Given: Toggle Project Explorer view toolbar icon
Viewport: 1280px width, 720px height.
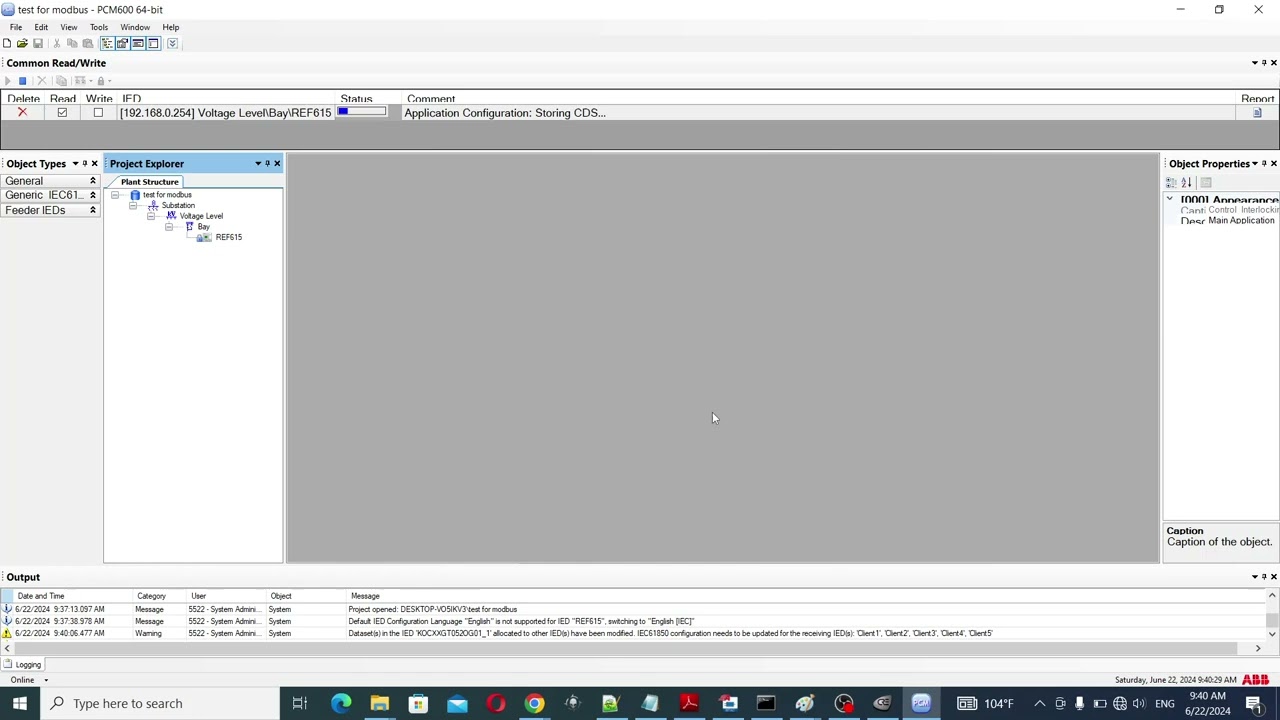Looking at the screenshot, I should click(107, 43).
